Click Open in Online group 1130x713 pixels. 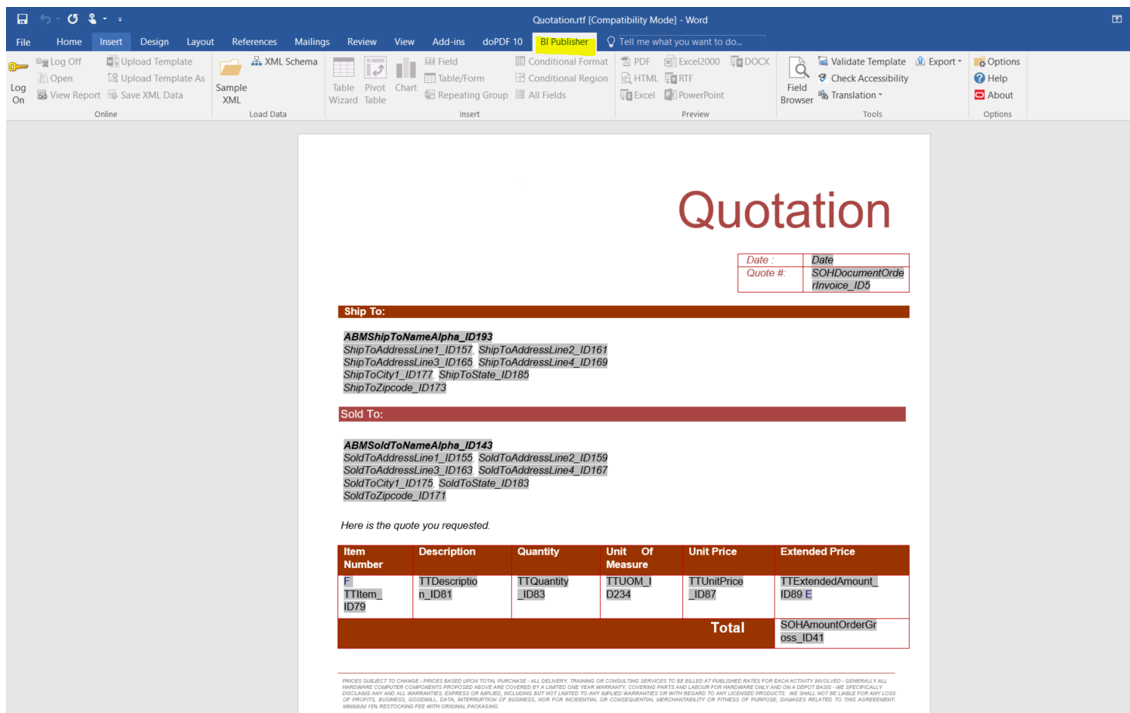pyautogui.click(x=55, y=79)
